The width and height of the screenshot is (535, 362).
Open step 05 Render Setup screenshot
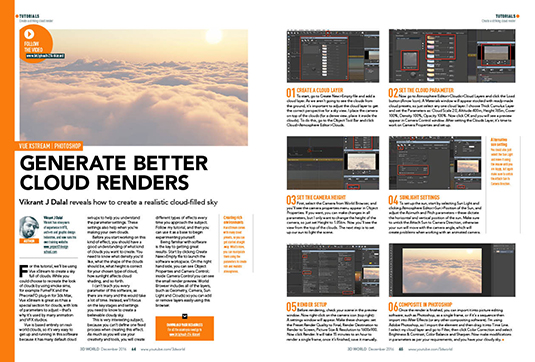tap(333, 270)
